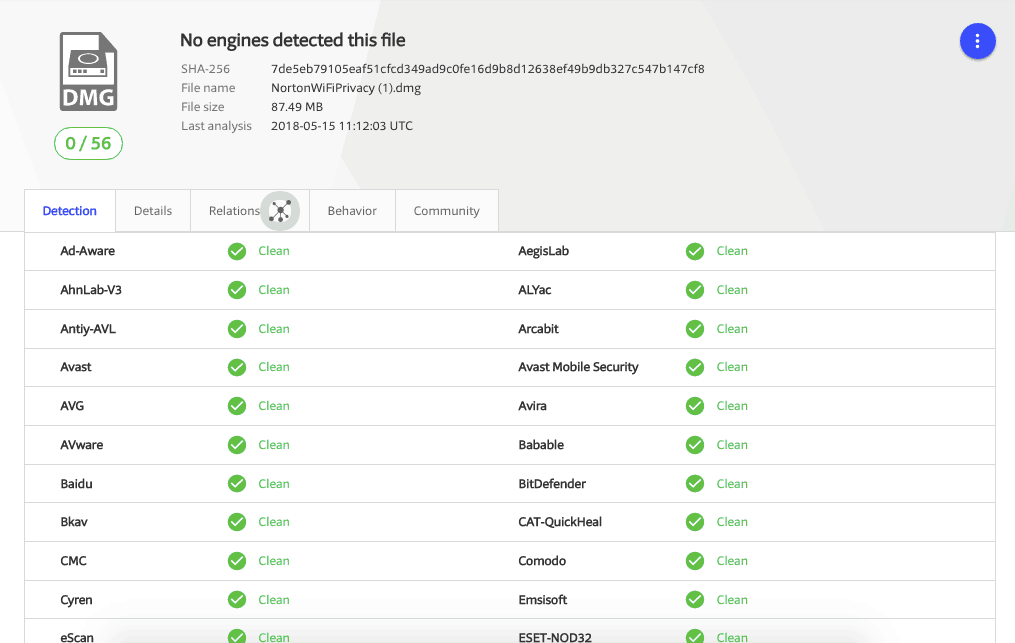Open the relations graph icon
This screenshot has height=643, width=1015.
pyautogui.click(x=280, y=210)
